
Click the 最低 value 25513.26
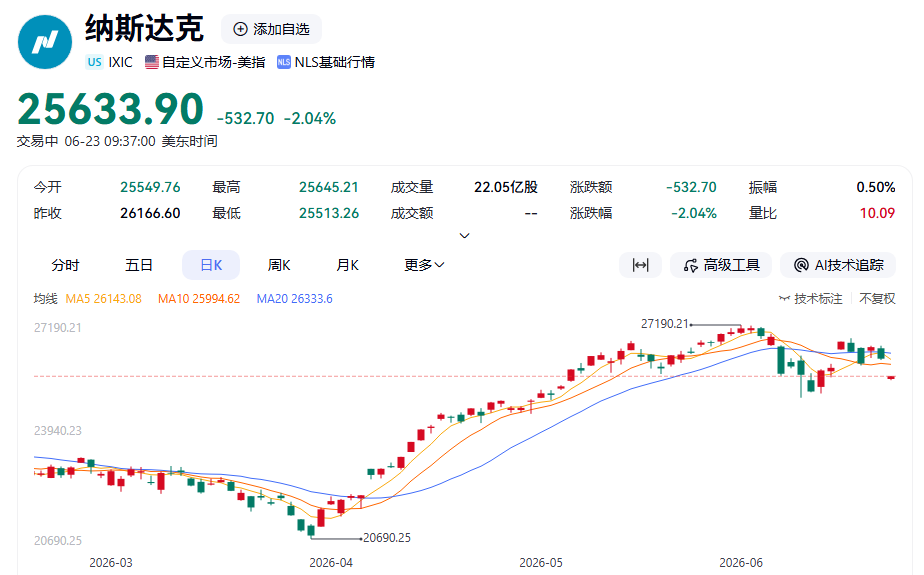pyautogui.click(x=329, y=213)
